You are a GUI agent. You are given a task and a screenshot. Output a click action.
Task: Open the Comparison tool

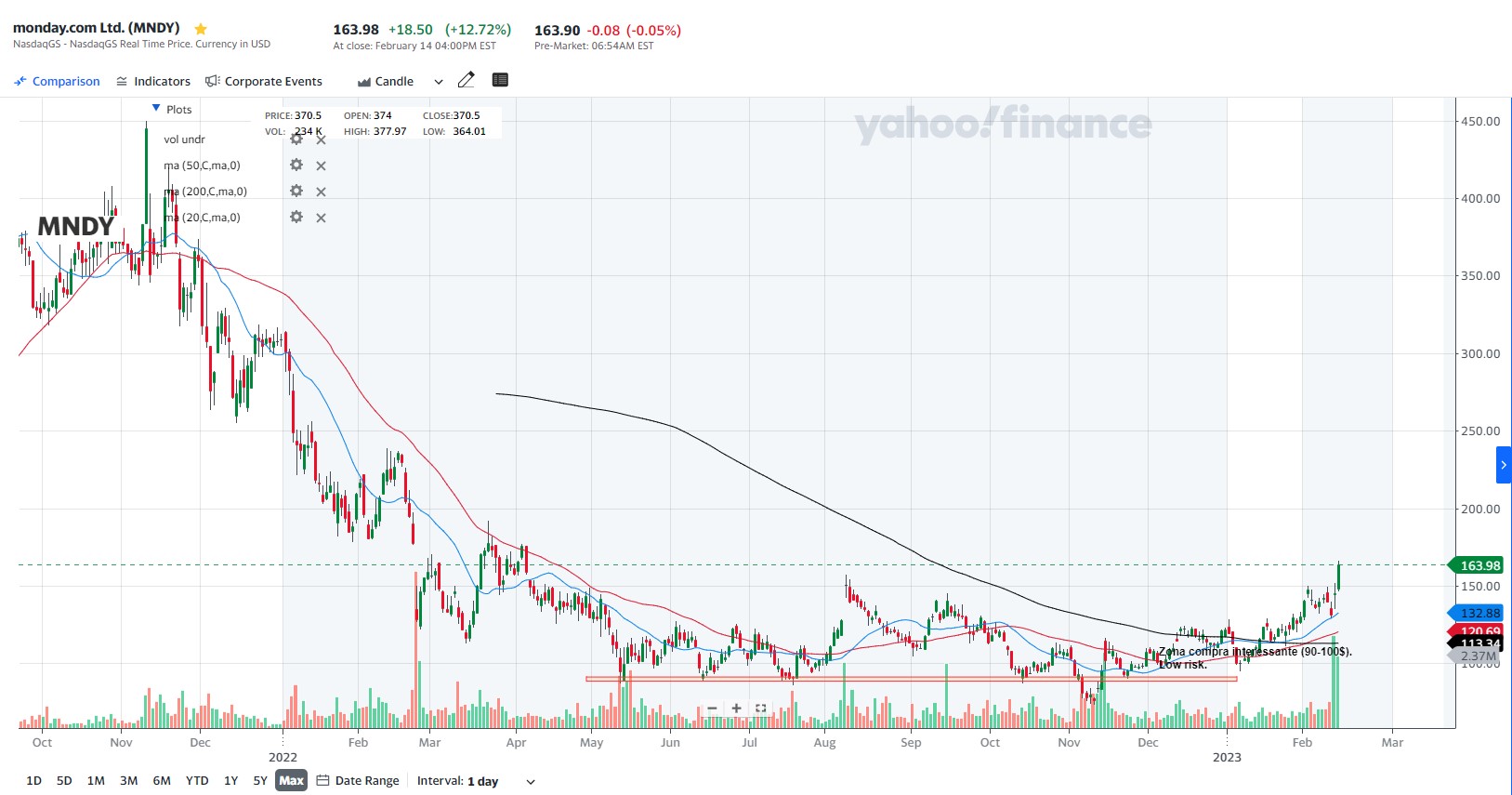pyautogui.click(x=57, y=82)
